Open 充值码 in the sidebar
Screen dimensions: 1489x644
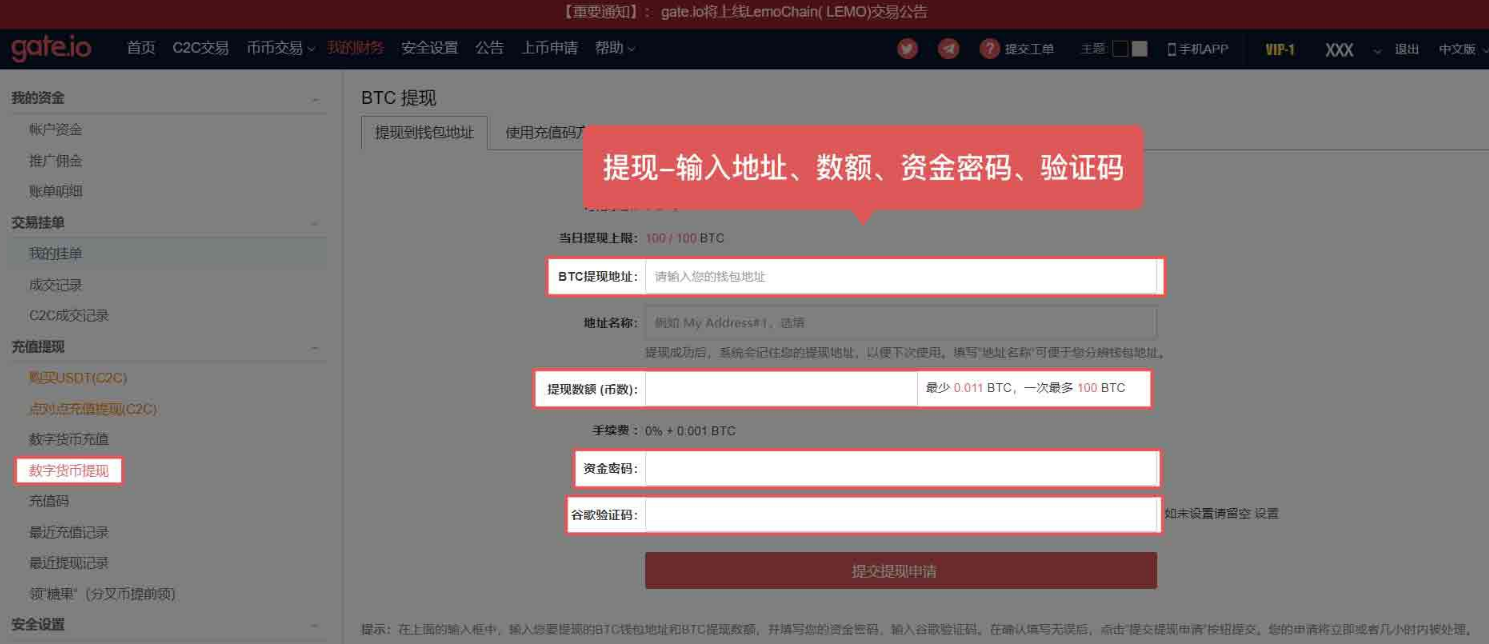[x=49, y=501]
